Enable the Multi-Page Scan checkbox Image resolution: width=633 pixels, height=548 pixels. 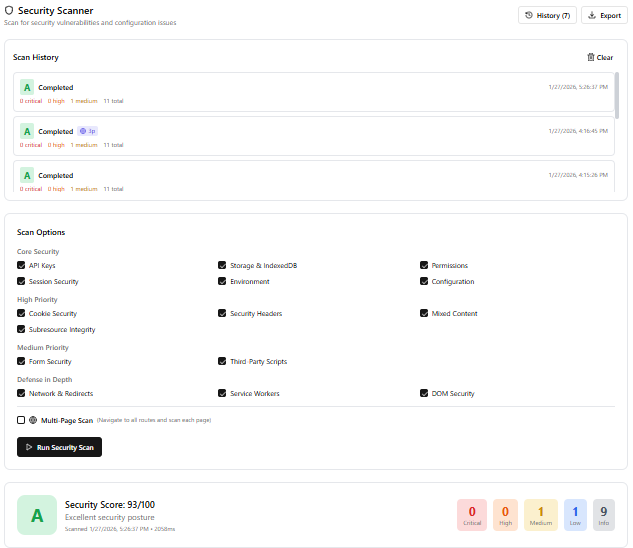[x=21, y=420]
